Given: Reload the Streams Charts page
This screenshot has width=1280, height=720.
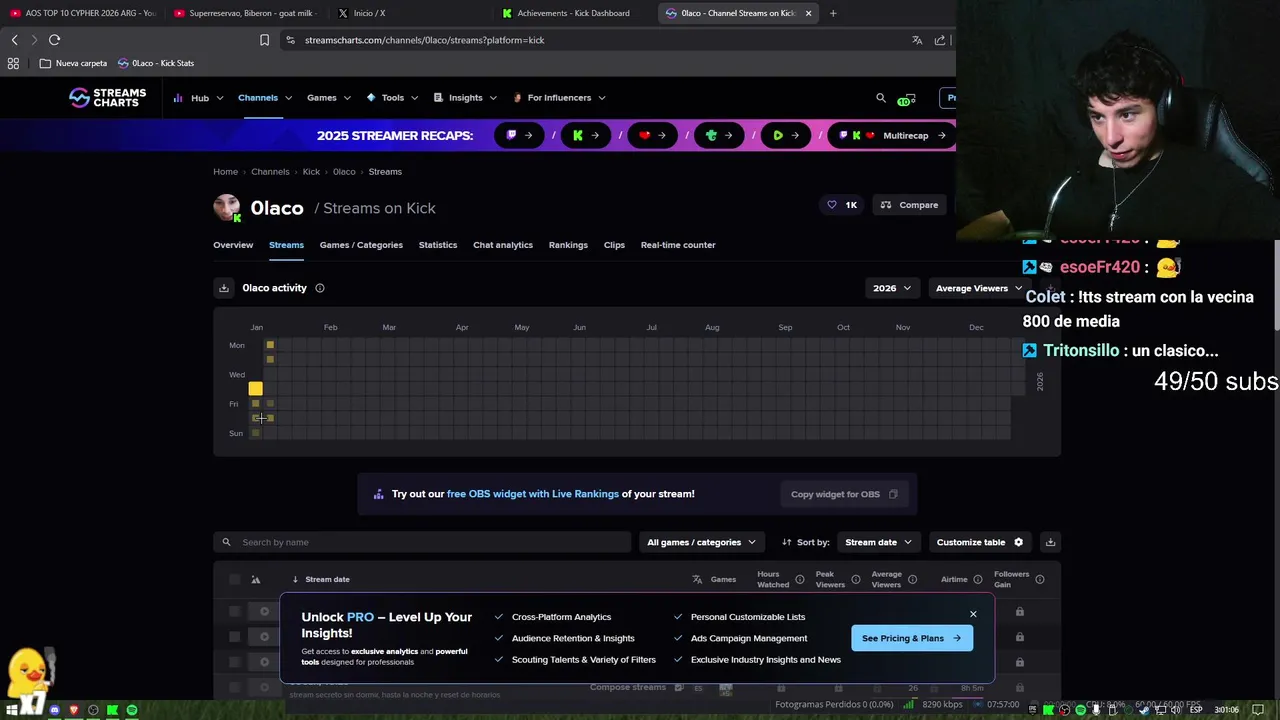Looking at the screenshot, I should point(54,40).
